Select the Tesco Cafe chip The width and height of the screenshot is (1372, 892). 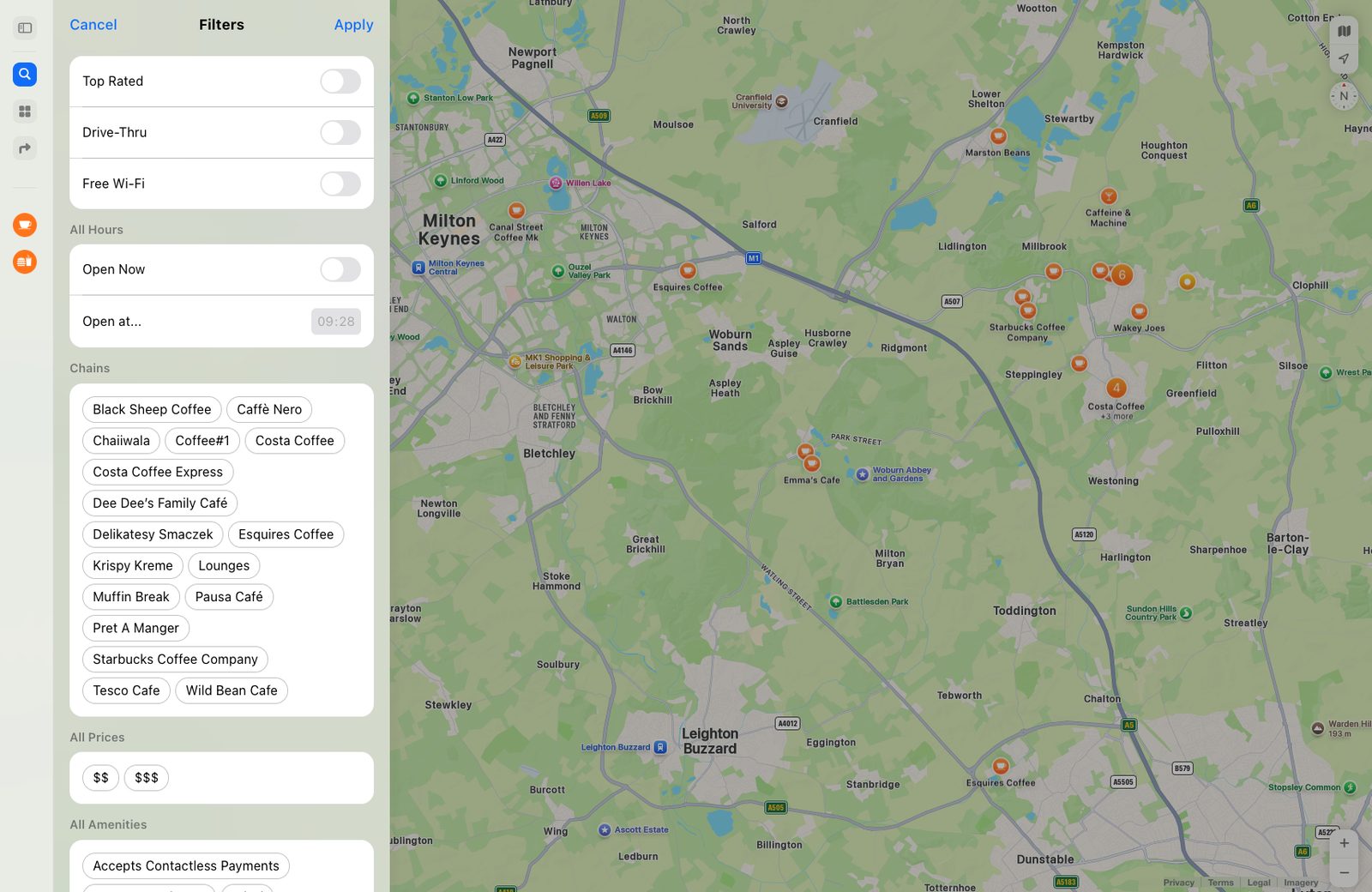click(126, 690)
